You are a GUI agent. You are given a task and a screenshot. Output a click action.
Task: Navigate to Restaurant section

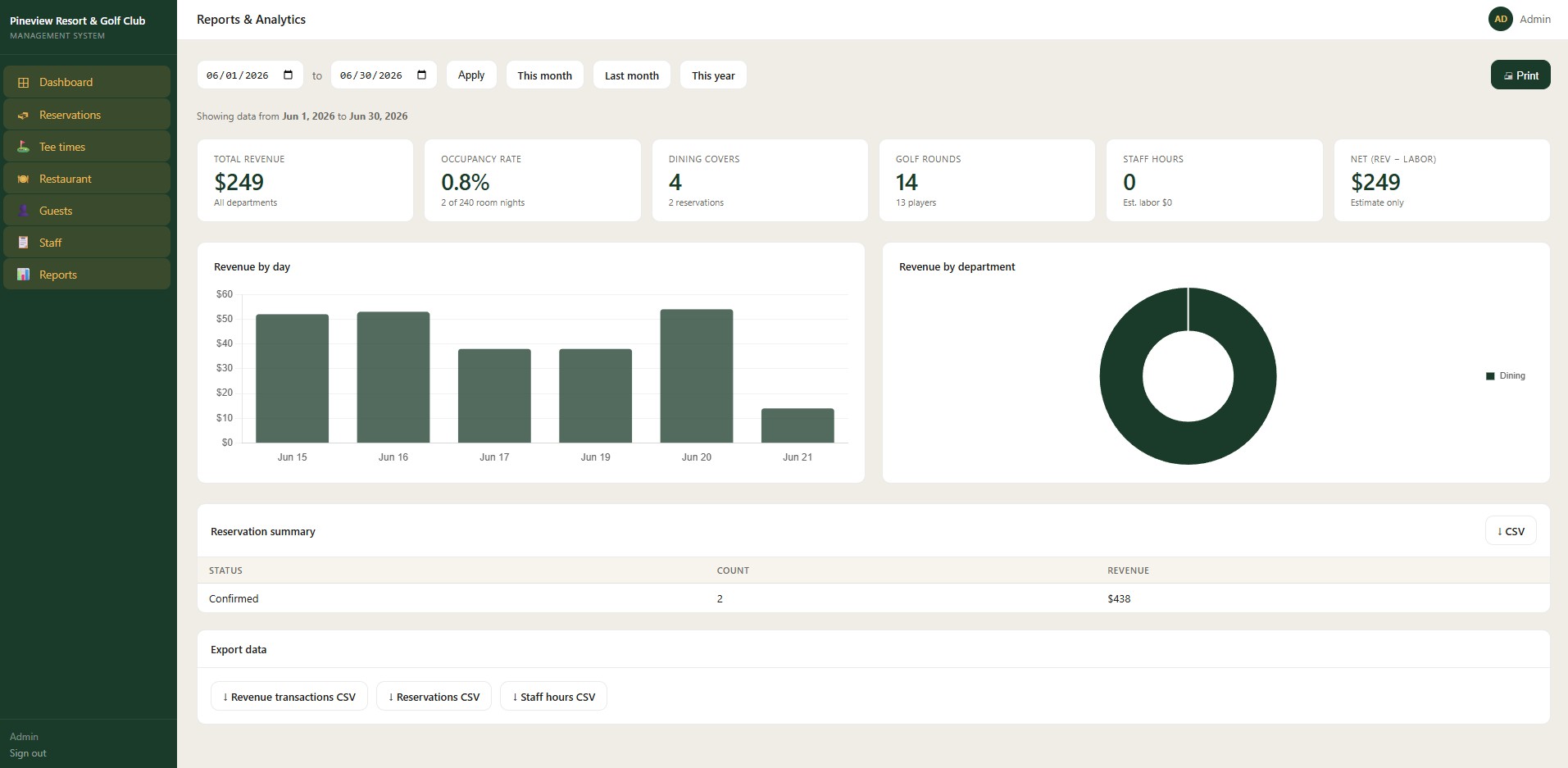[87, 179]
